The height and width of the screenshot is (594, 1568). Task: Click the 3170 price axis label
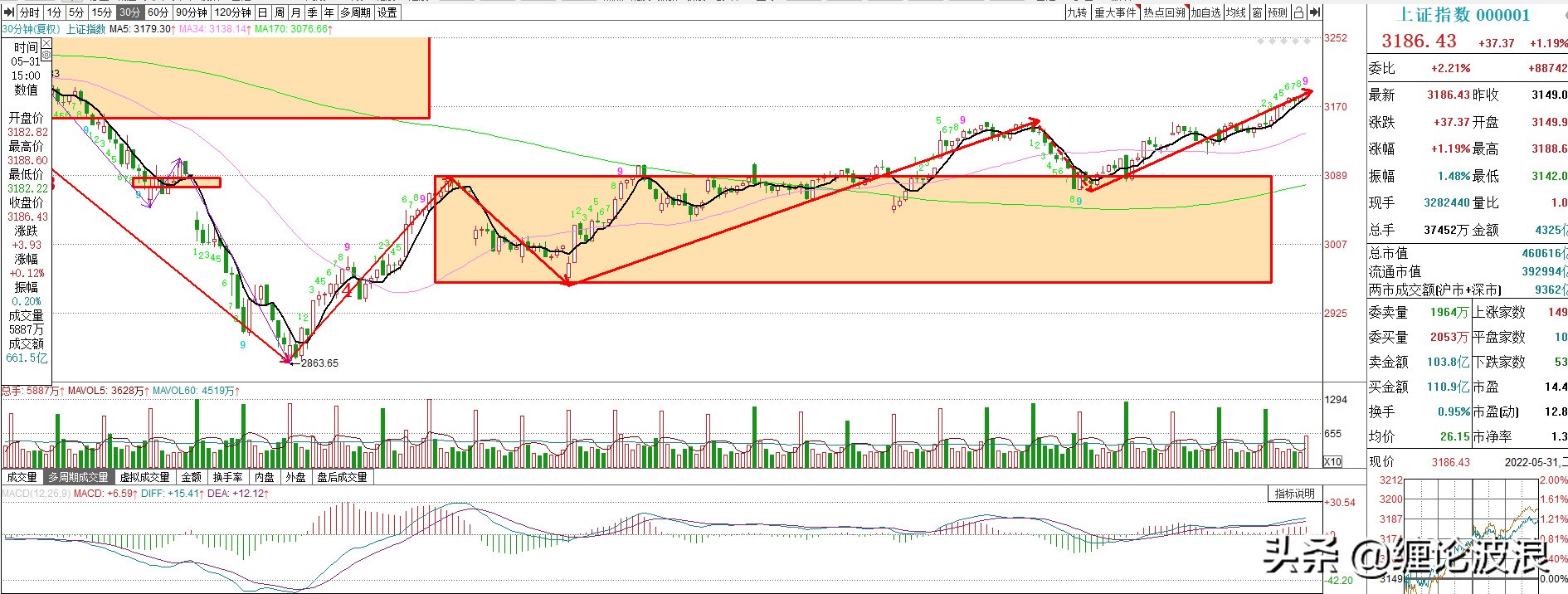[1335, 106]
